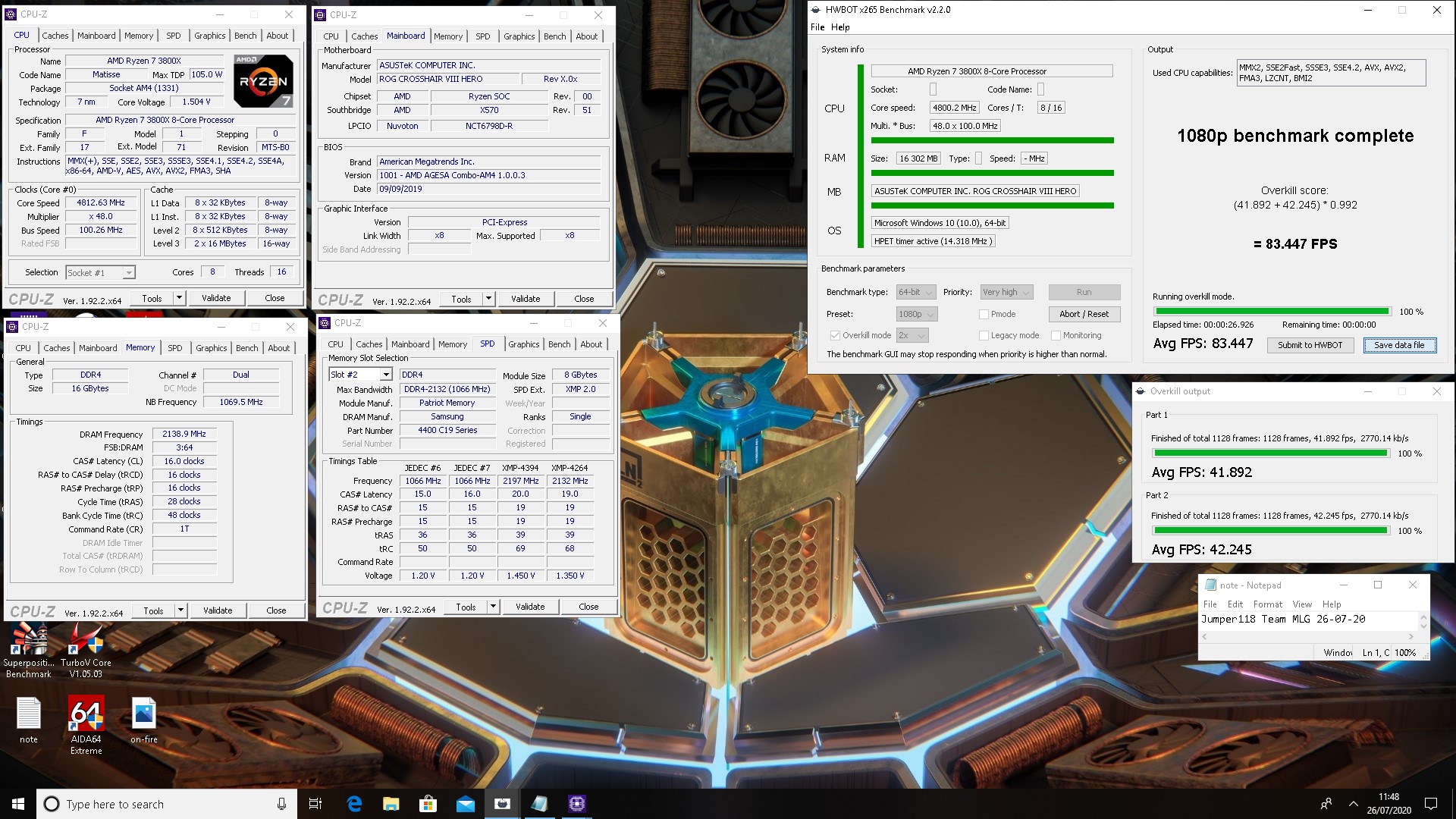Click the Submit to HWBOT button

coord(1310,345)
